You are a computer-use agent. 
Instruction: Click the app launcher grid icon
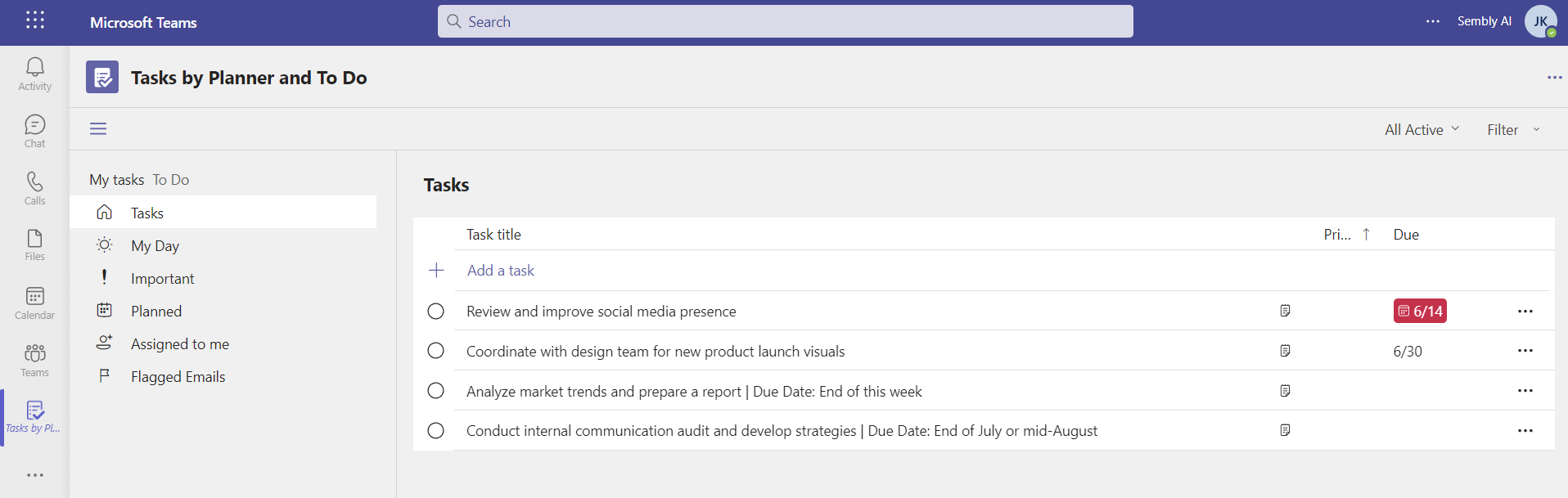(x=34, y=20)
